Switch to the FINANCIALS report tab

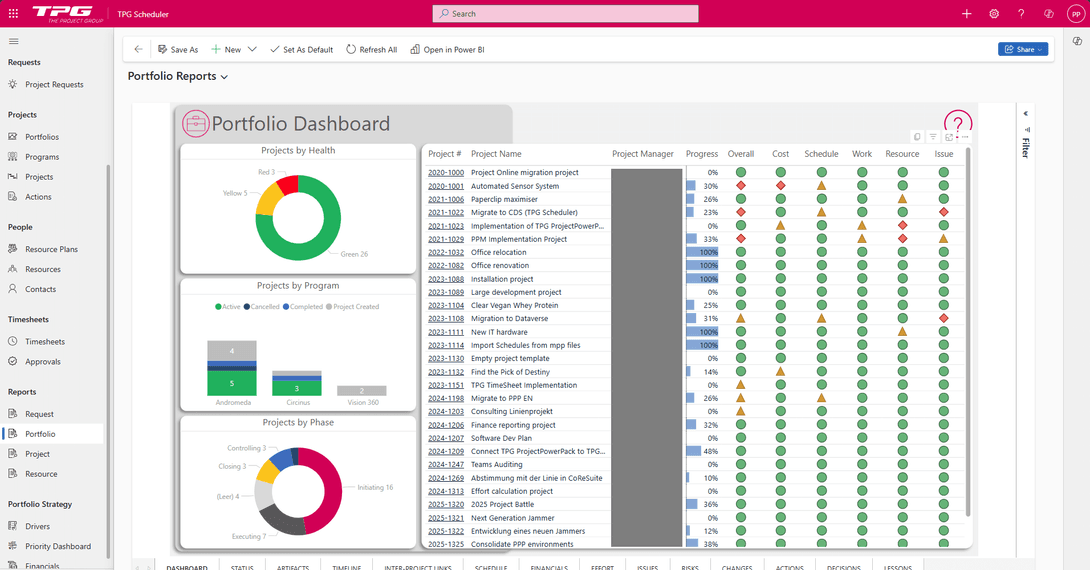click(x=549, y=567)
